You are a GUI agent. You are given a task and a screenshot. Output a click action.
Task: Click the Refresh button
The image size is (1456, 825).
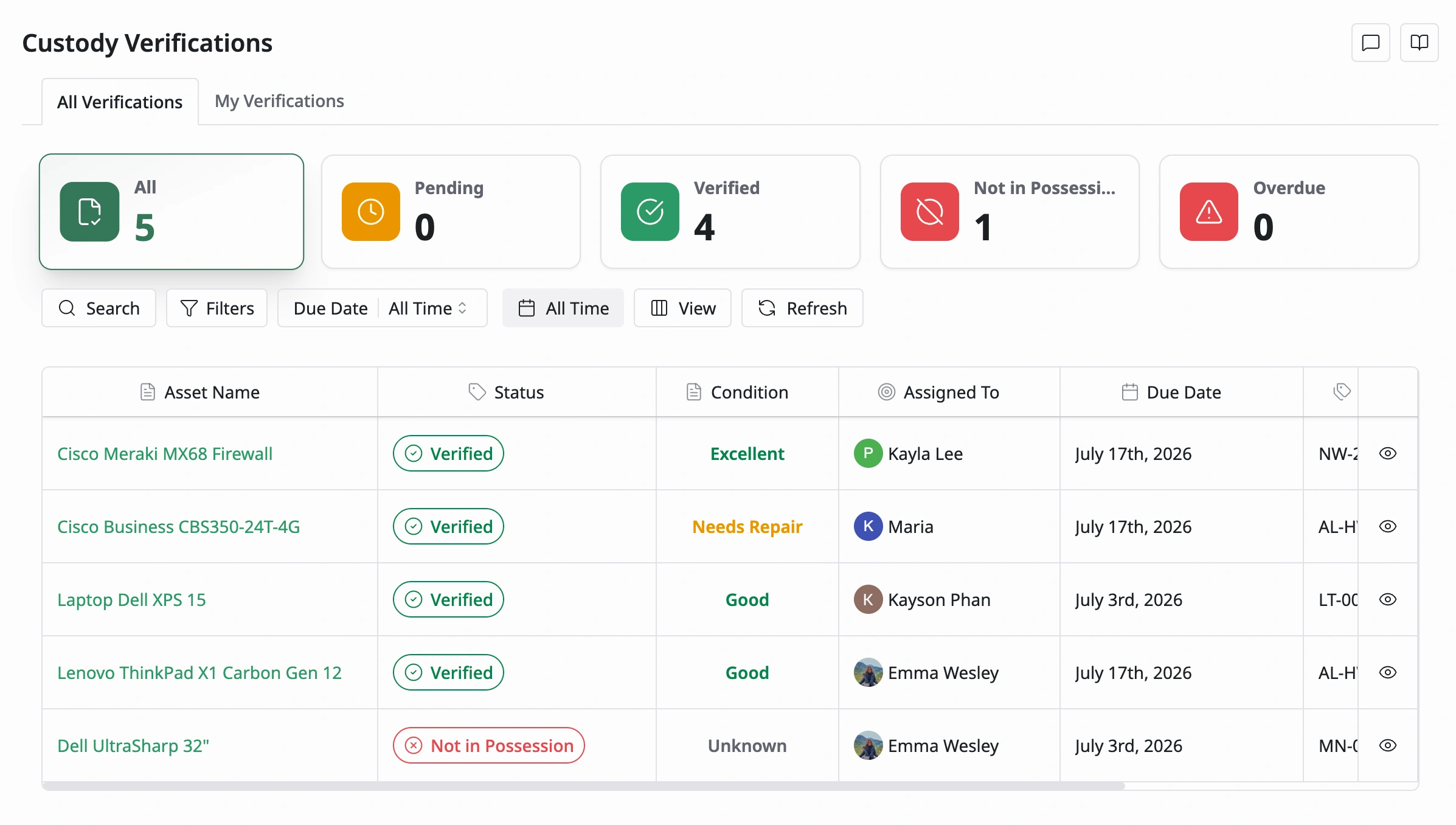(x=802, y=308)
